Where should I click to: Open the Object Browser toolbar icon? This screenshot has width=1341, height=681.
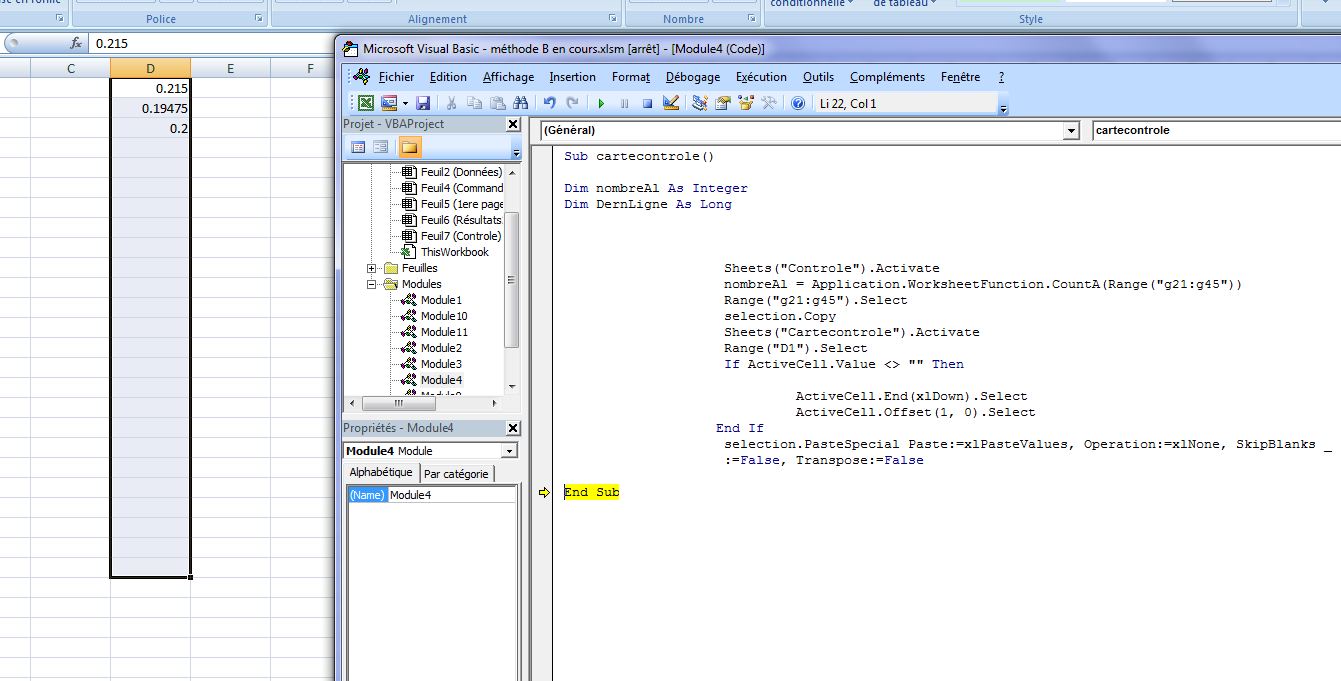745,103
